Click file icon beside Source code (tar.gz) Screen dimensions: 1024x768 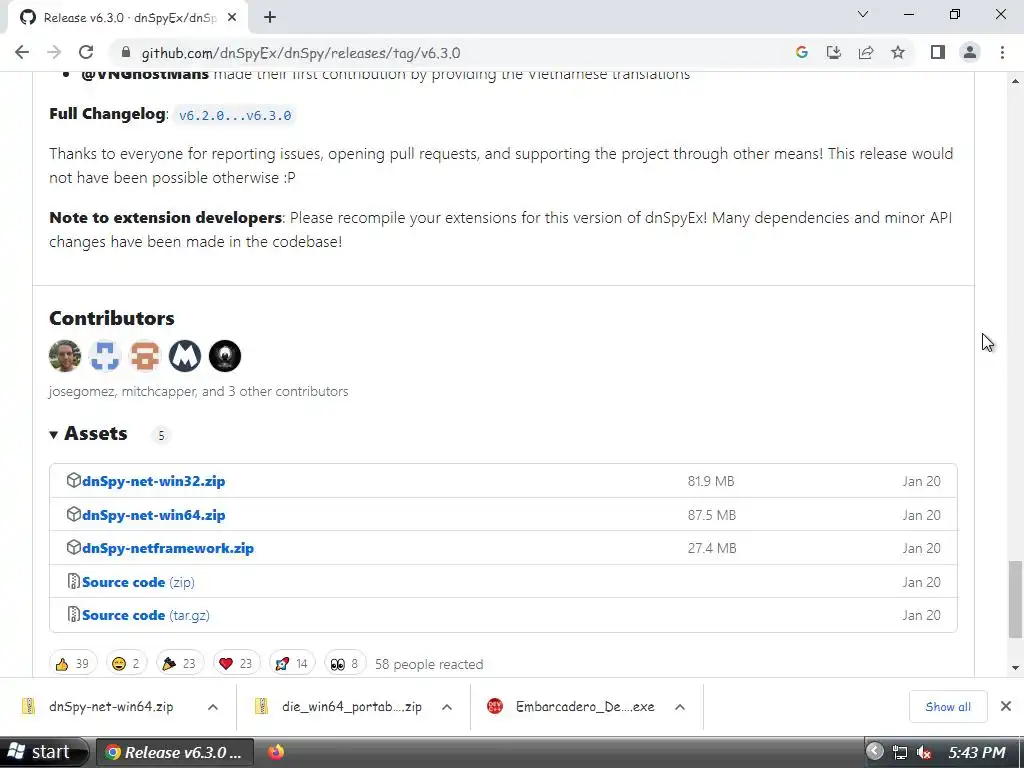(73, 615)
